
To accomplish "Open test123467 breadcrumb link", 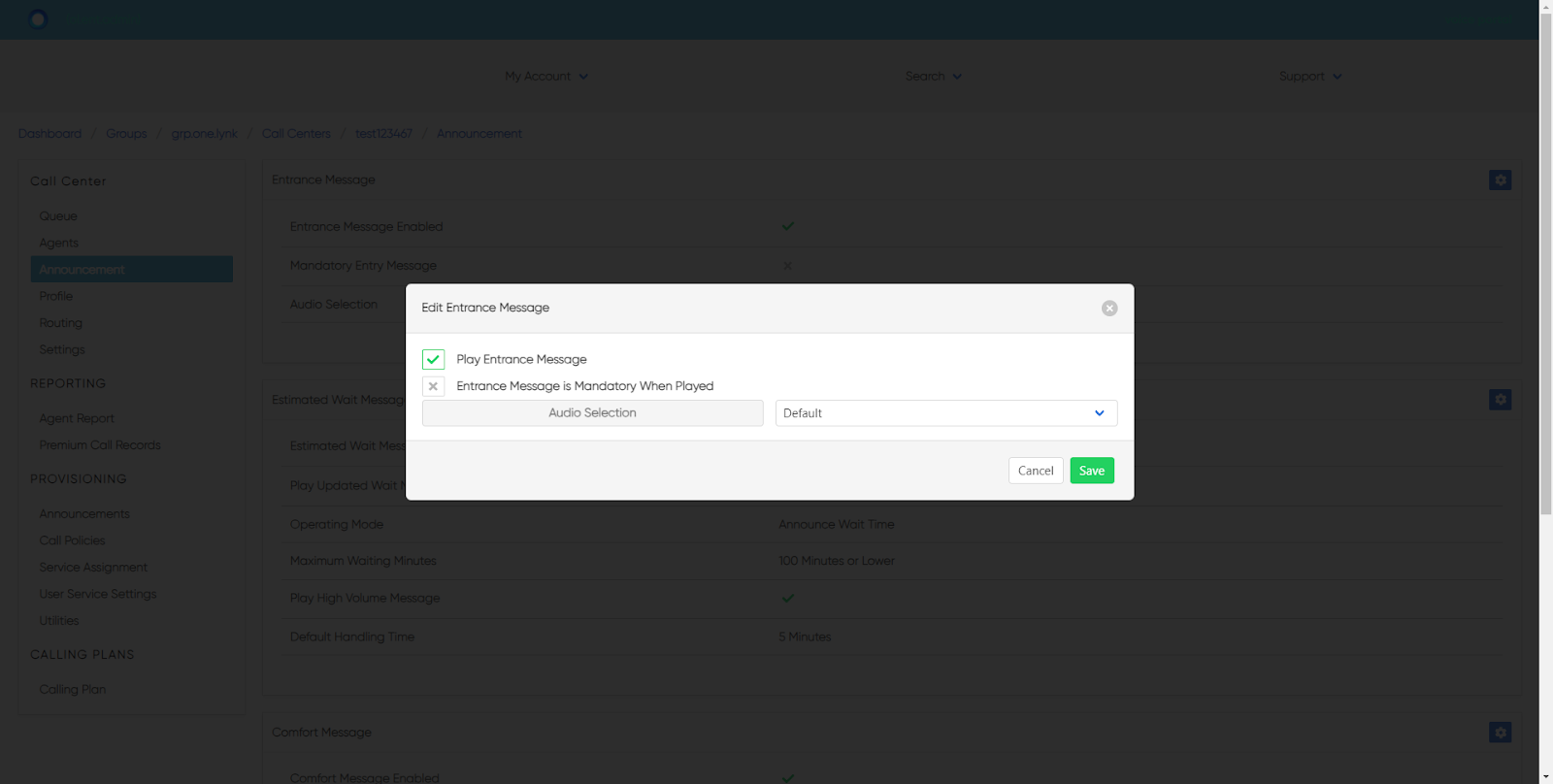I will pyautogui.click(x=383, y=133).
